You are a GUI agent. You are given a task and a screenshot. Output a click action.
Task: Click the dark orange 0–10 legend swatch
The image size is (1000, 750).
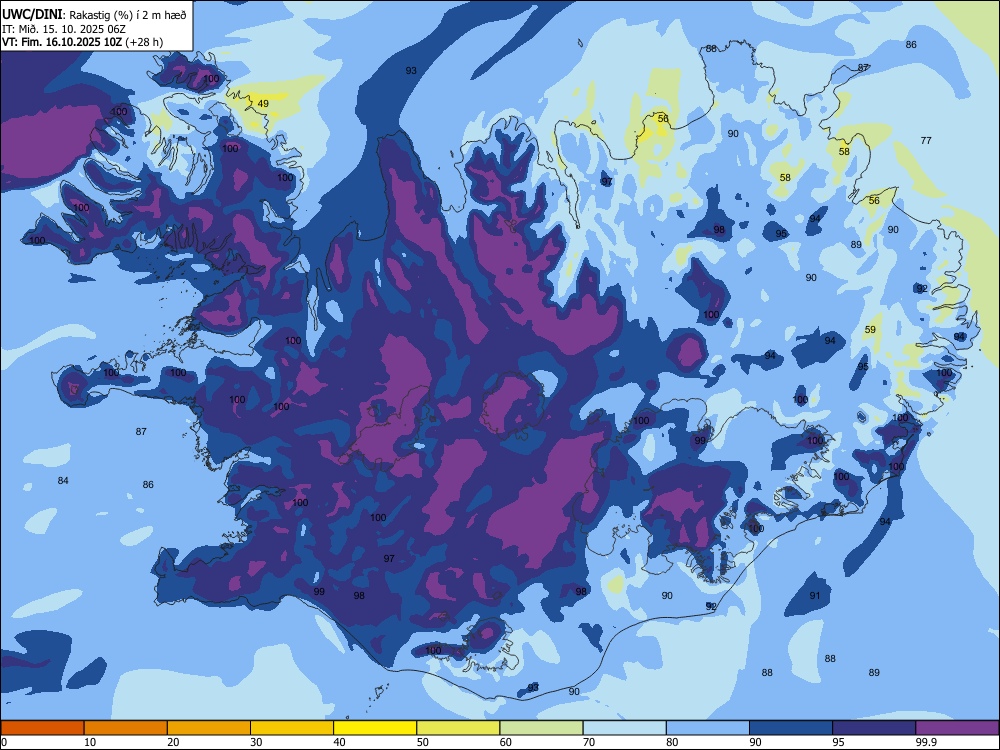click(x=42, y=728)
